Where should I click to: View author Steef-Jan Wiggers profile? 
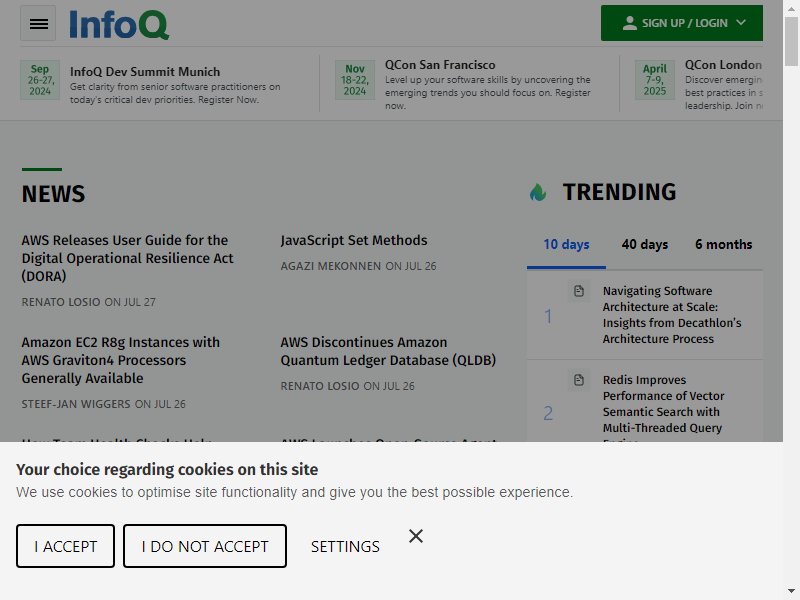(x=76, y=404)
